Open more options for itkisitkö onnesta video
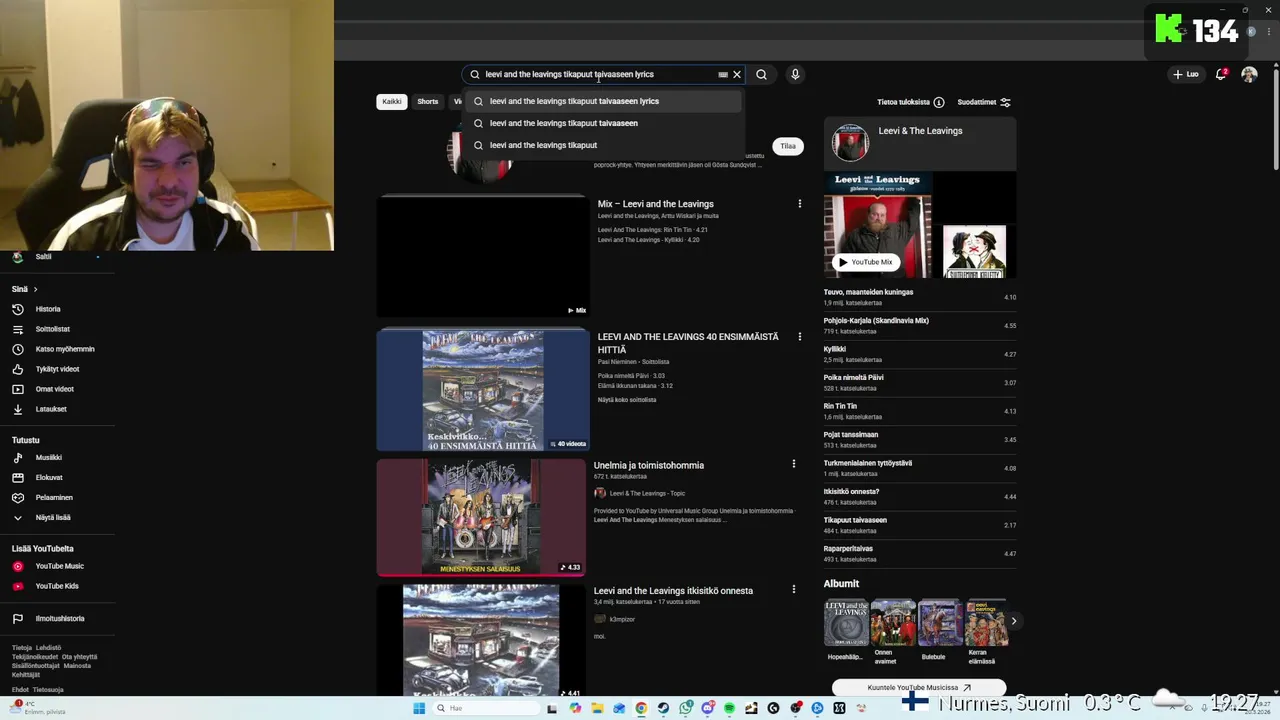 click(794, 590)
